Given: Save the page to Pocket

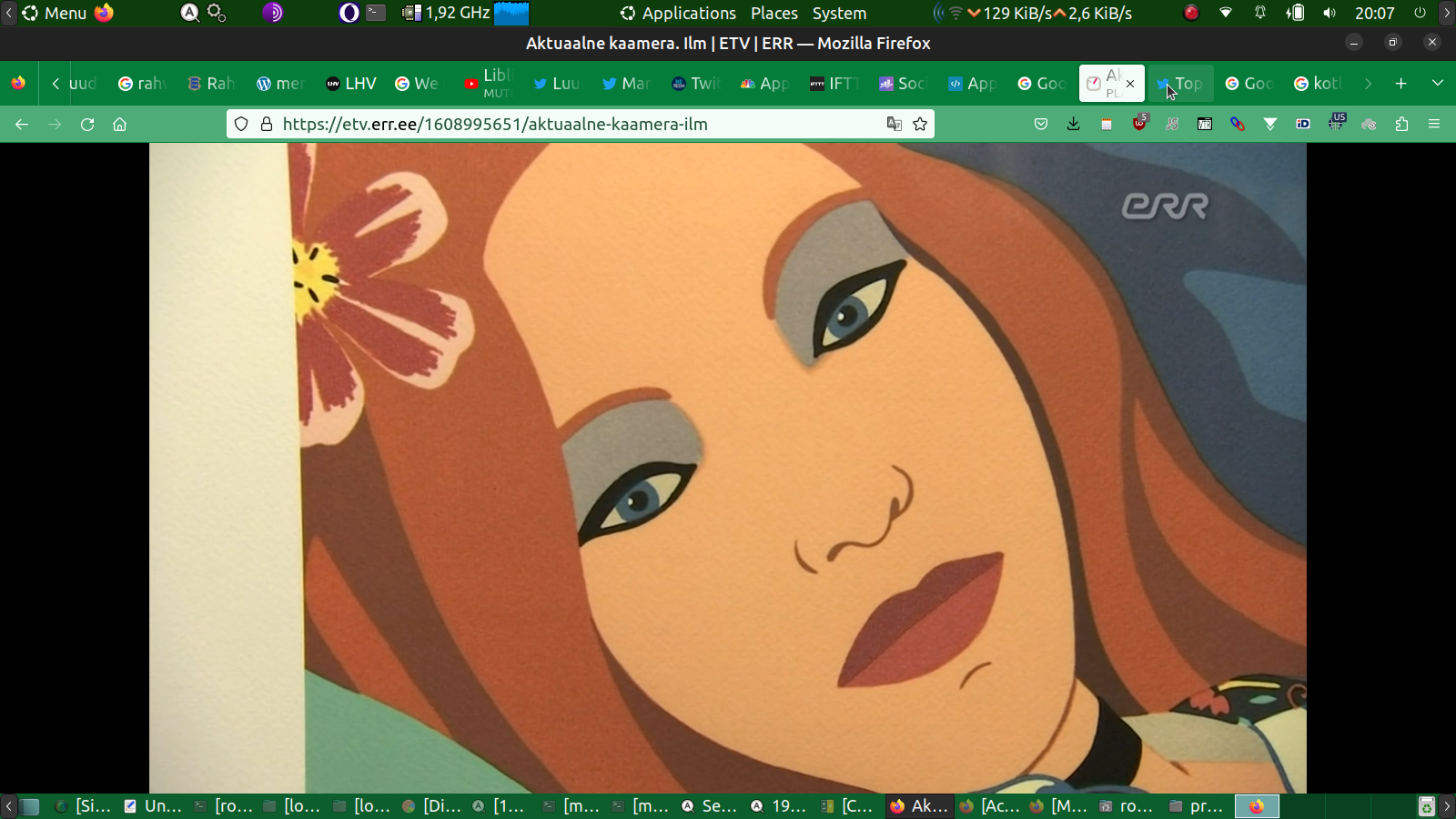Looking at the screenshot, I should pyautogui.click(x=1041, y=125).
